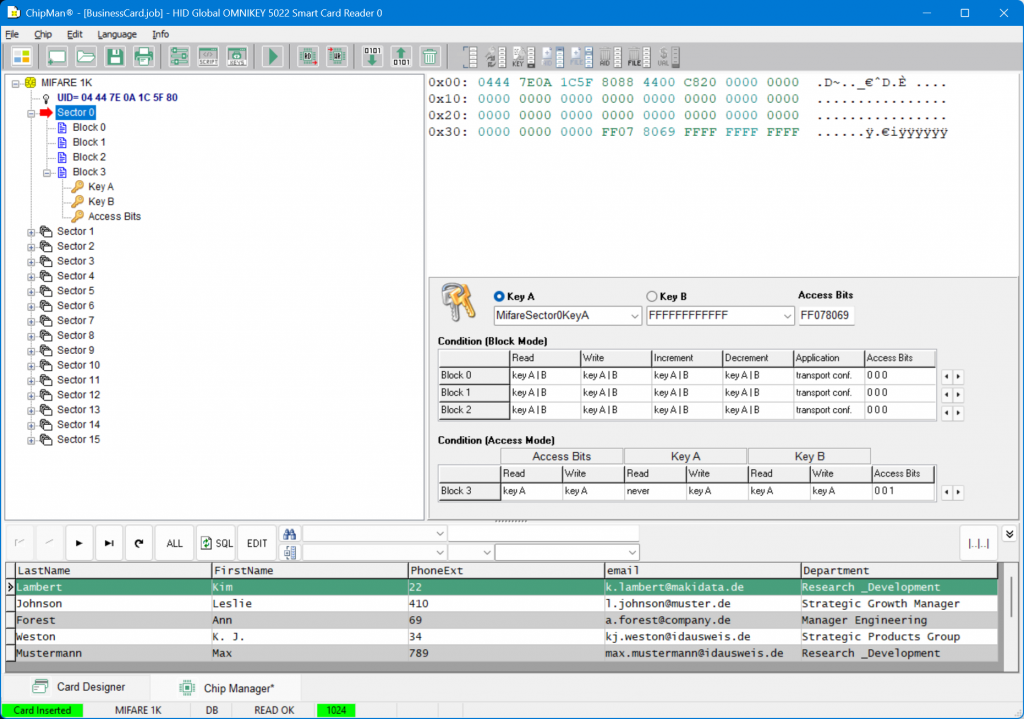Select the Key A radio button

click(500, 297)
